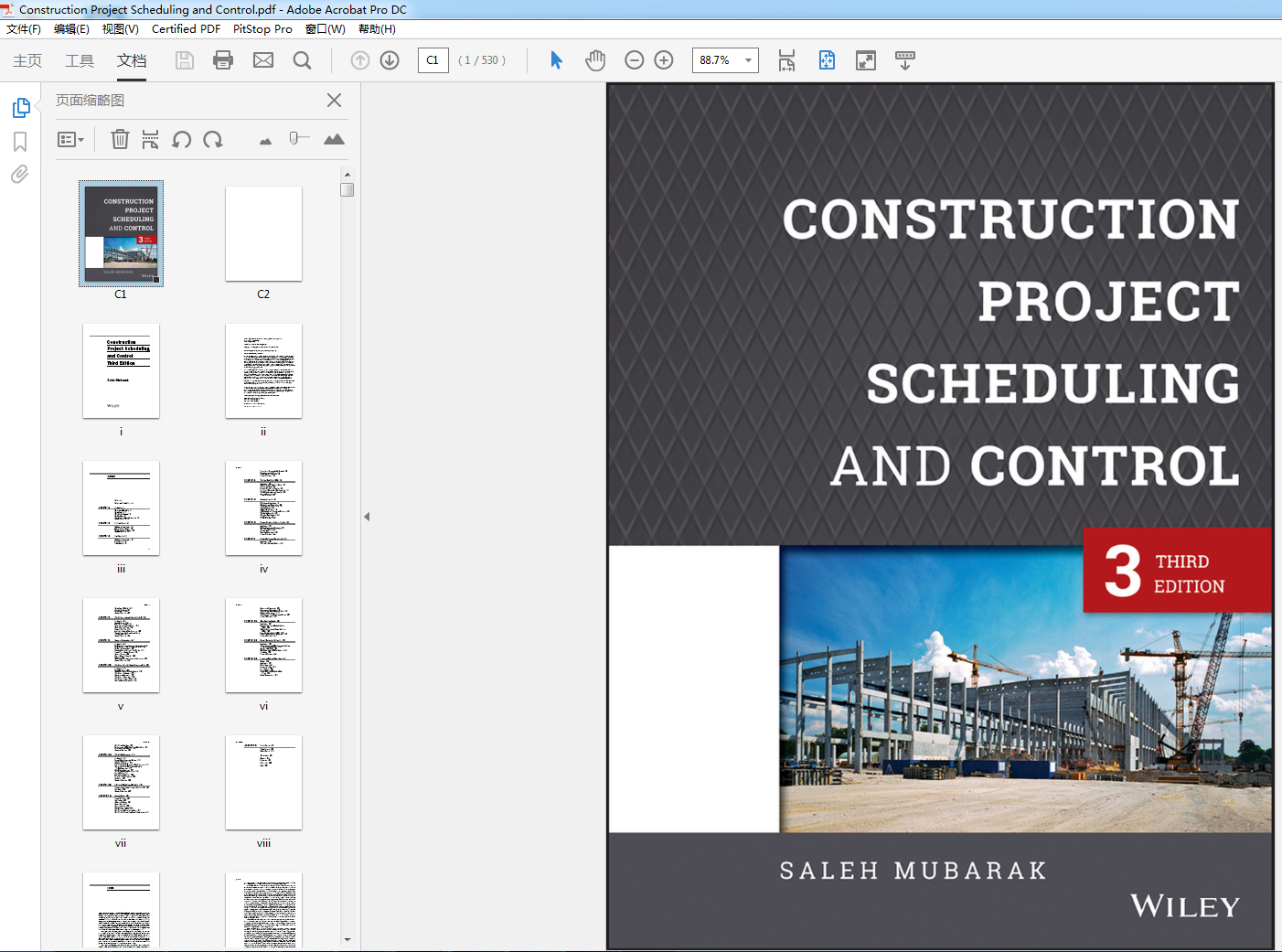Screen dimensions: 1282x952
Task: Switch to 工具 tab
Action: click(80, 60)
